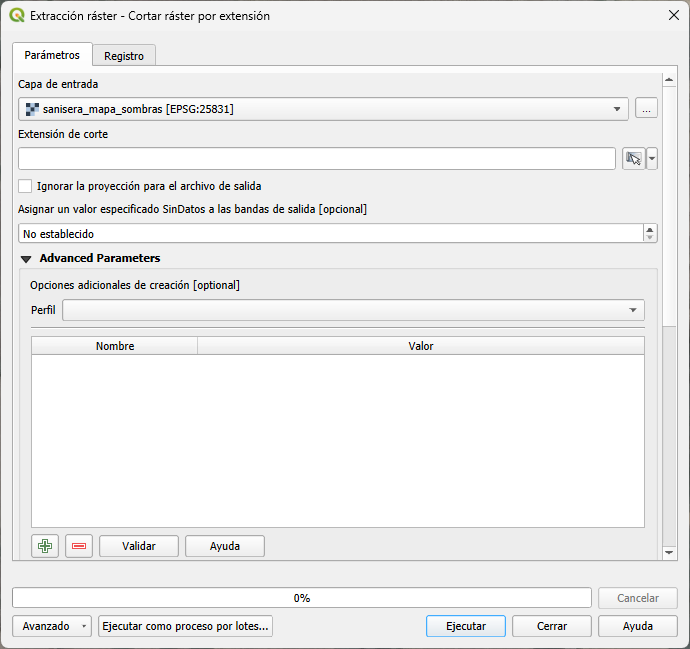Click Ejecutar como proceso por lotes
The height and width of the screenshot is (649, 690).
click(x=185, y=626)
